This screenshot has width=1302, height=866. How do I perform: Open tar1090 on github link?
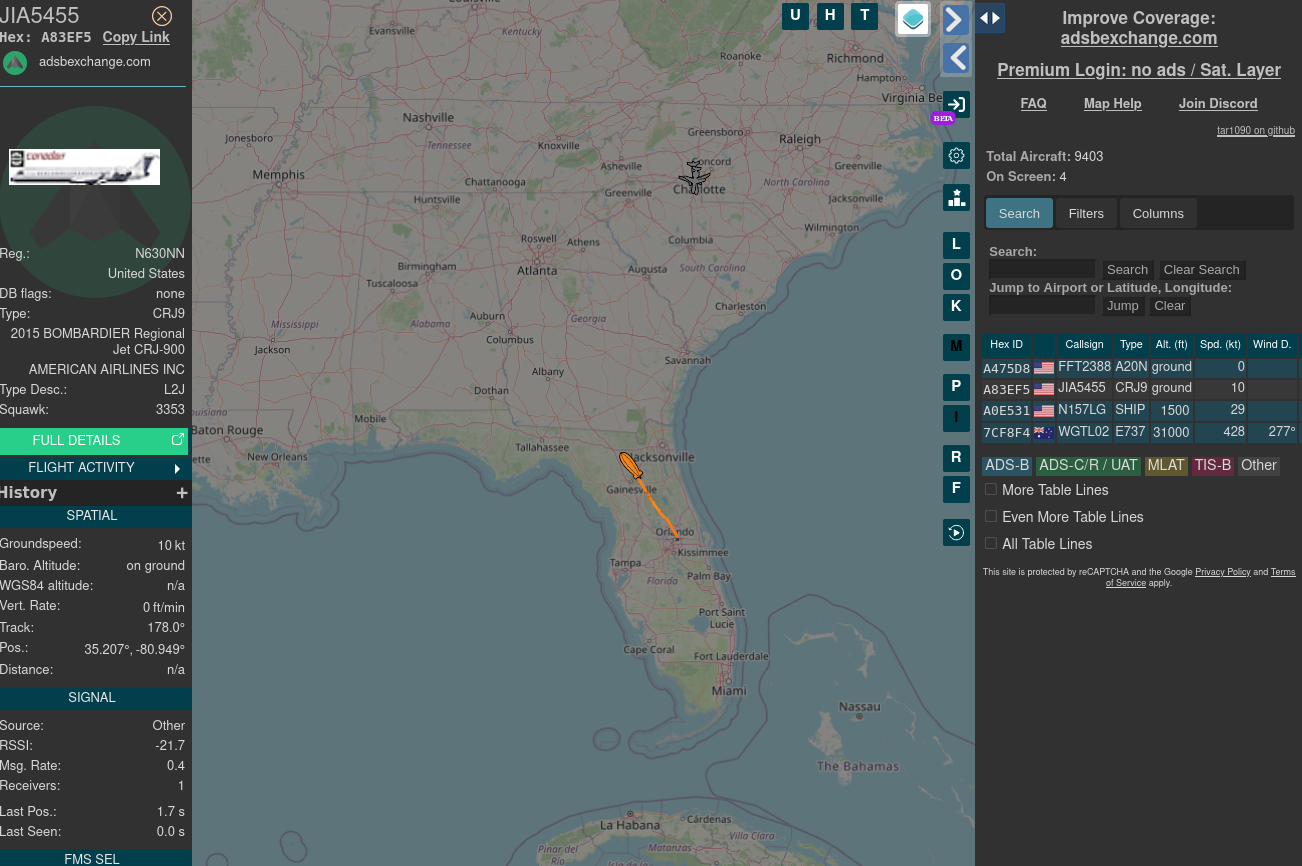tap(1256, 131)
